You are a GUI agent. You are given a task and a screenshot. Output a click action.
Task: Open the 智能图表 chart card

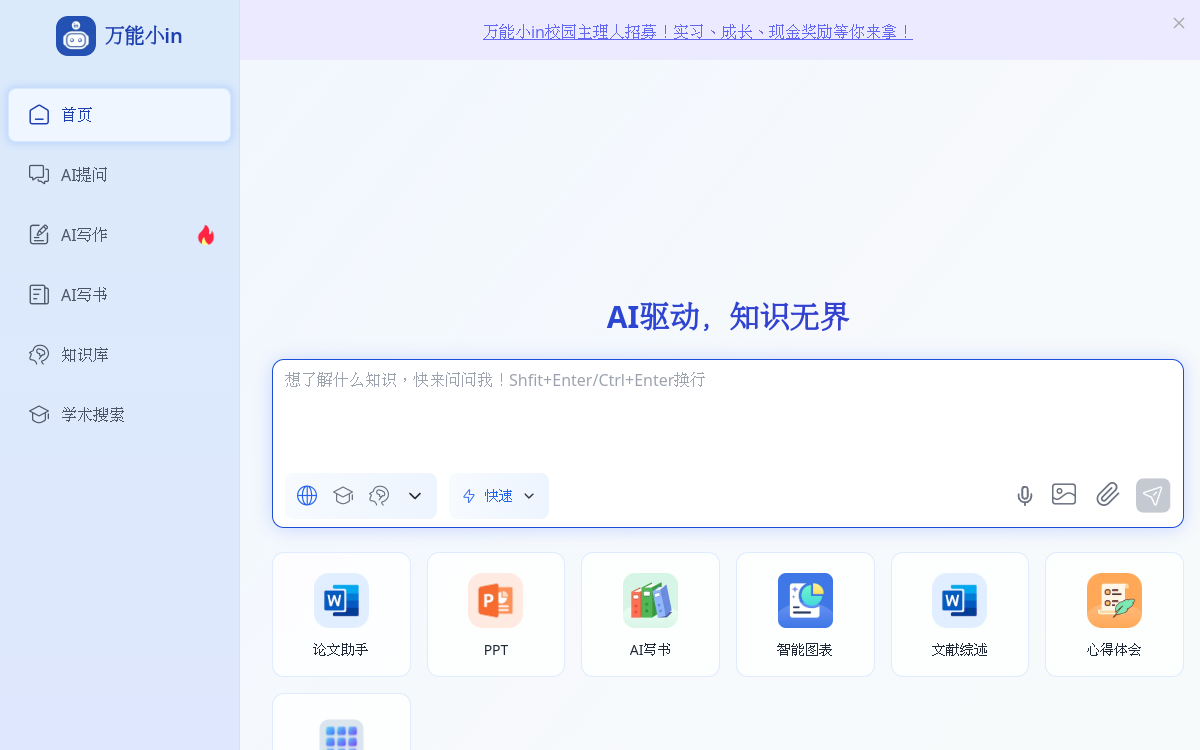(805, 614)
